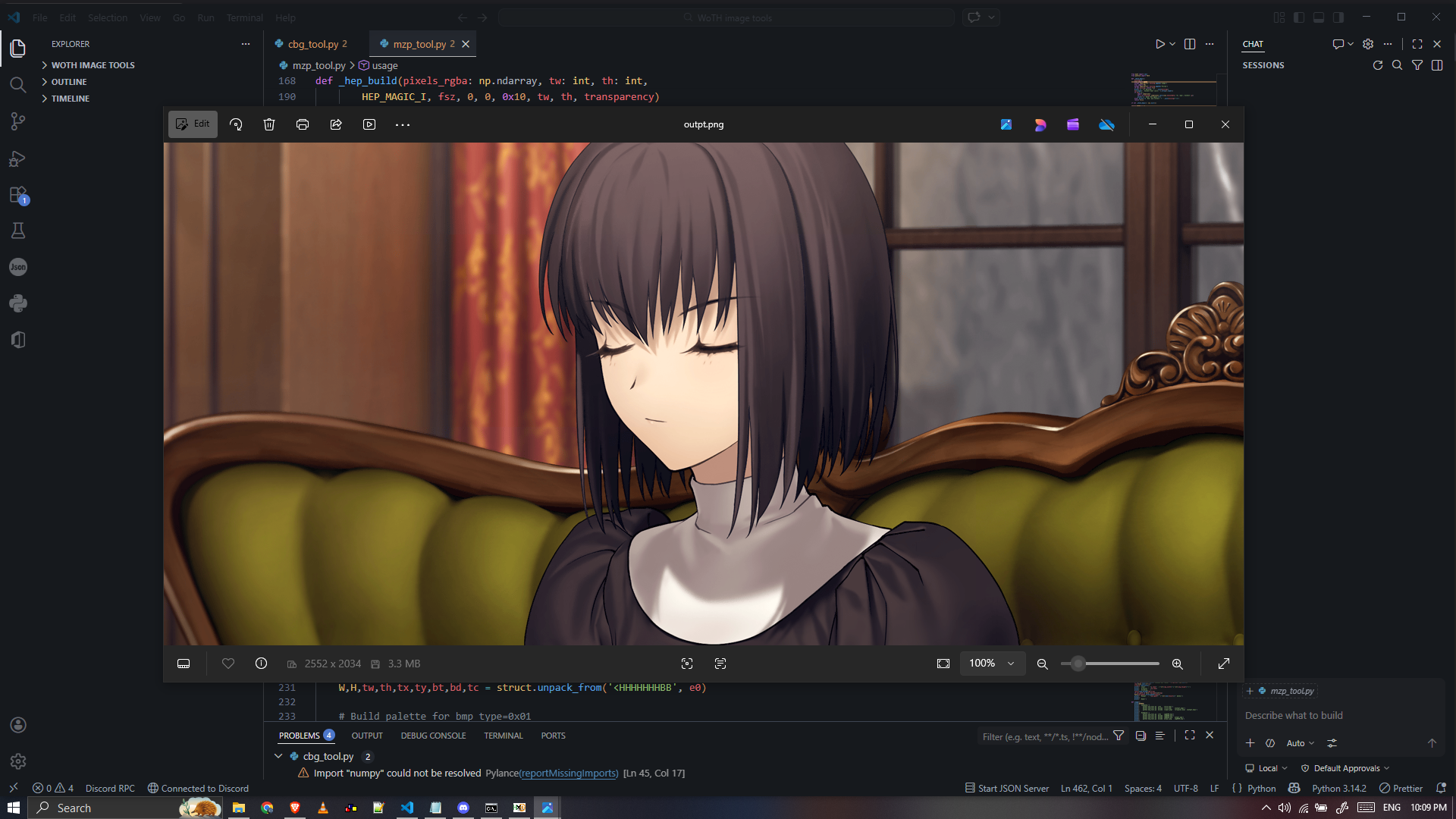
Task: Show file info using the info icon
Action: coord(262,664)
